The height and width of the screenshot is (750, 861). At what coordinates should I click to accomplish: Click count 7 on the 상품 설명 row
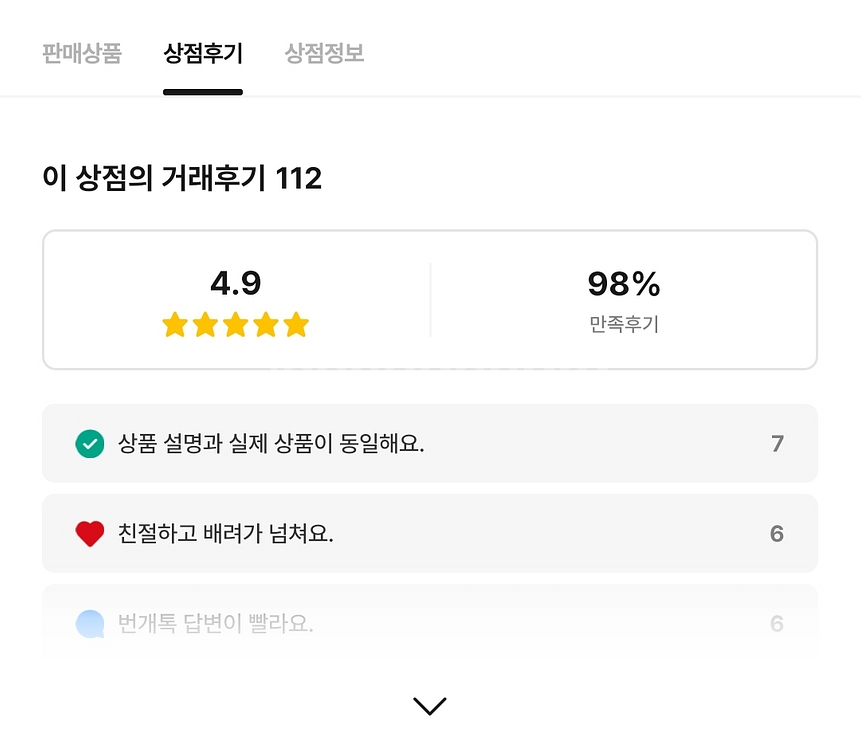point(777,444)
